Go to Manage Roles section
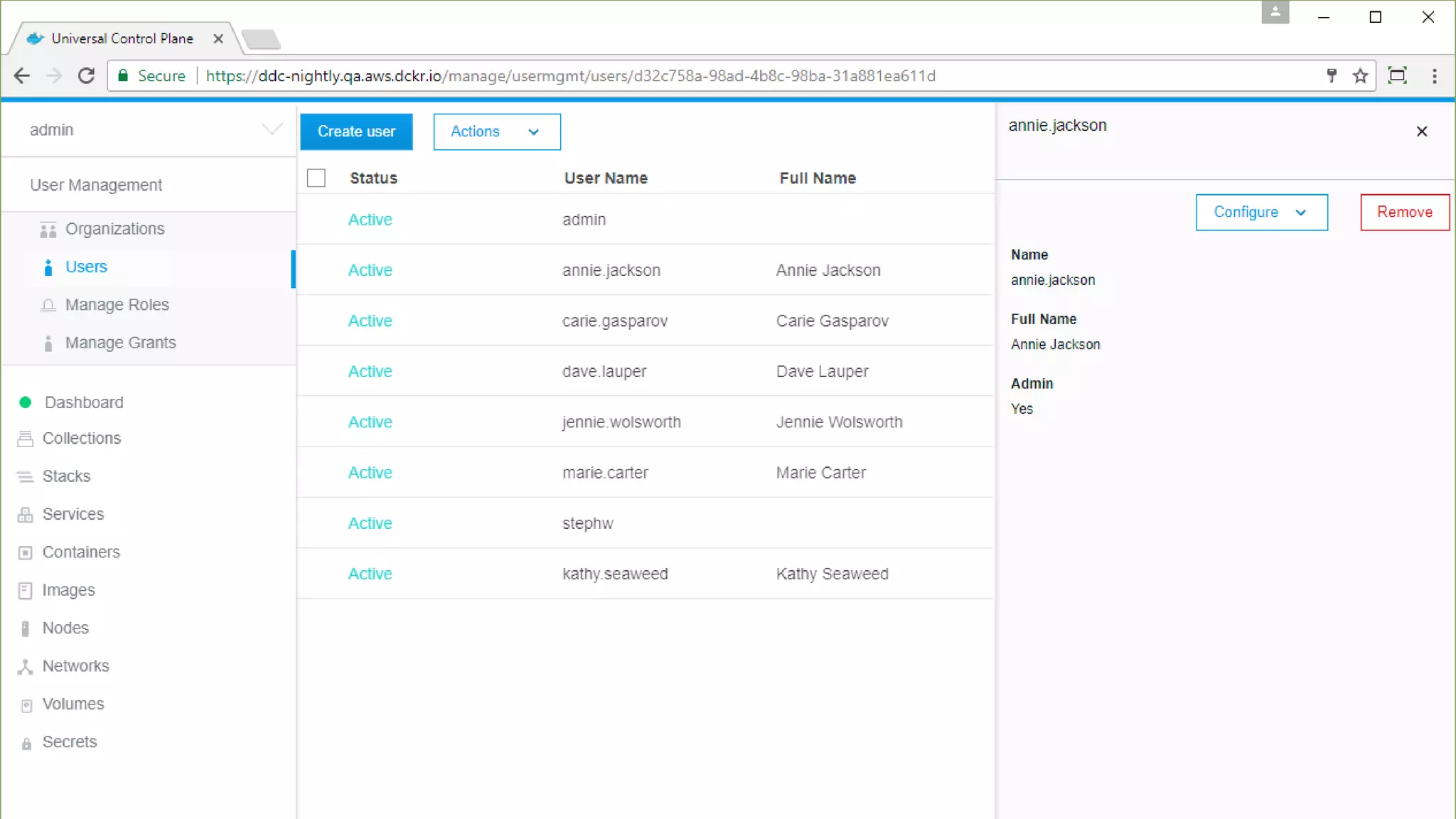The width and height of the screenshot is (1456, 819). pos(117,305)
